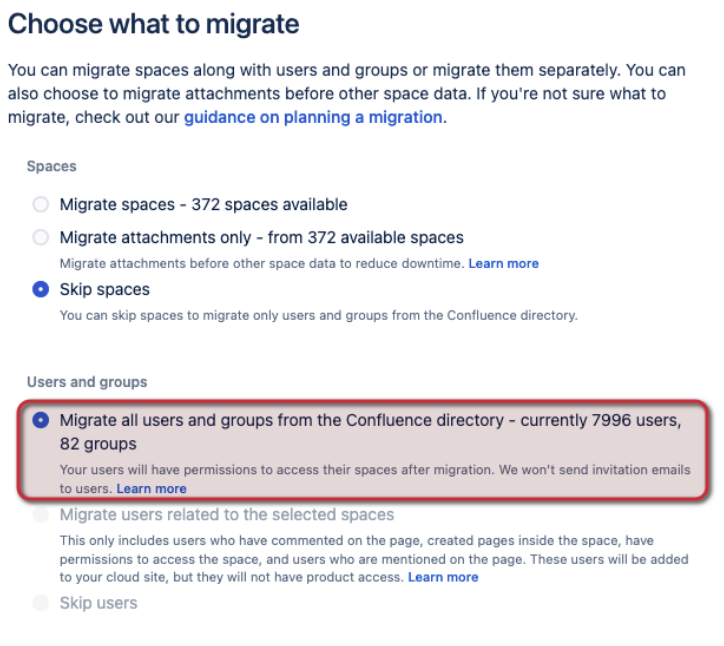Open guidance on planning a migration link
The image size is (724, 646).
coord(312,117)
